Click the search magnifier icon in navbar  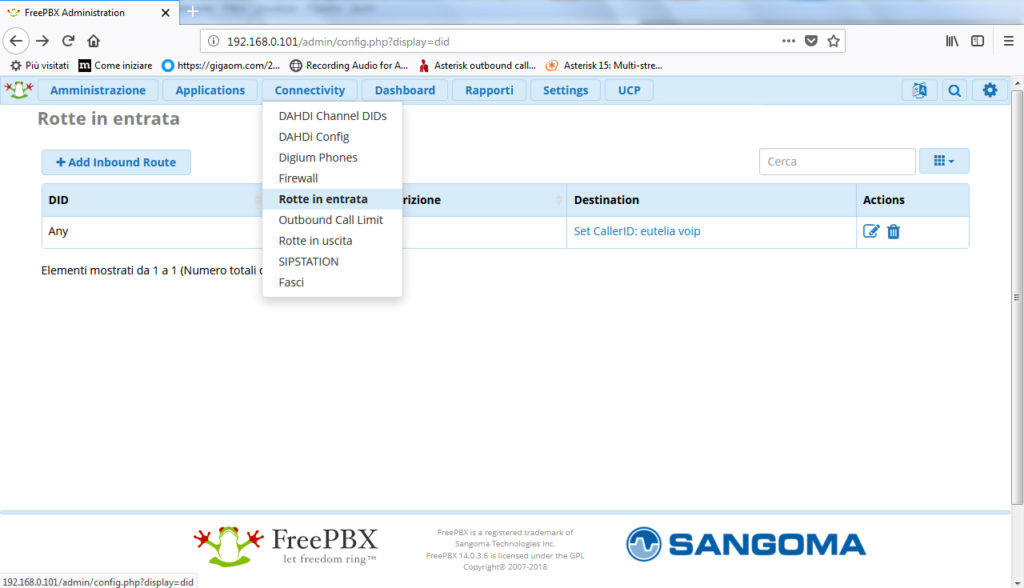click(x=955, y=90)
